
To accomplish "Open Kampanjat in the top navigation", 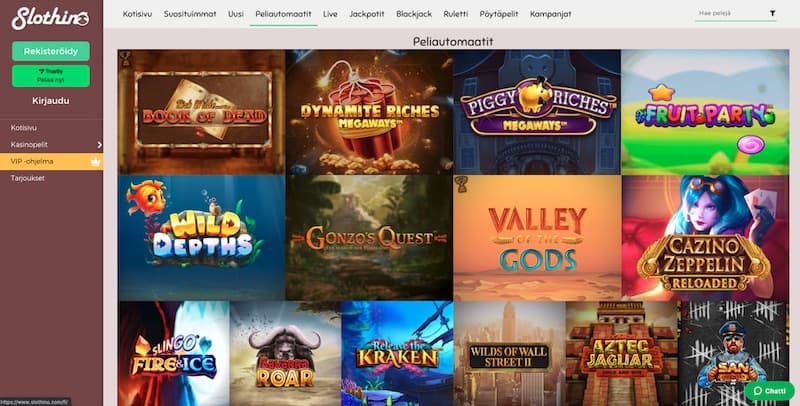I will pos(551,14).
